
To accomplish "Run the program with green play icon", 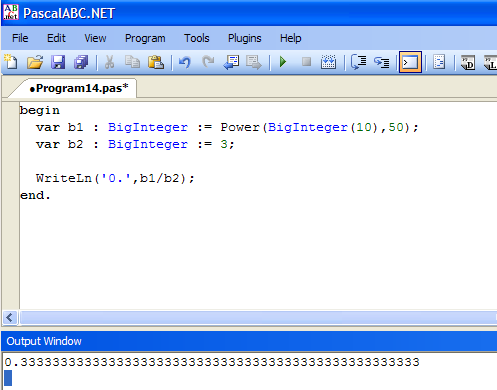I will [x=283, y=62].
